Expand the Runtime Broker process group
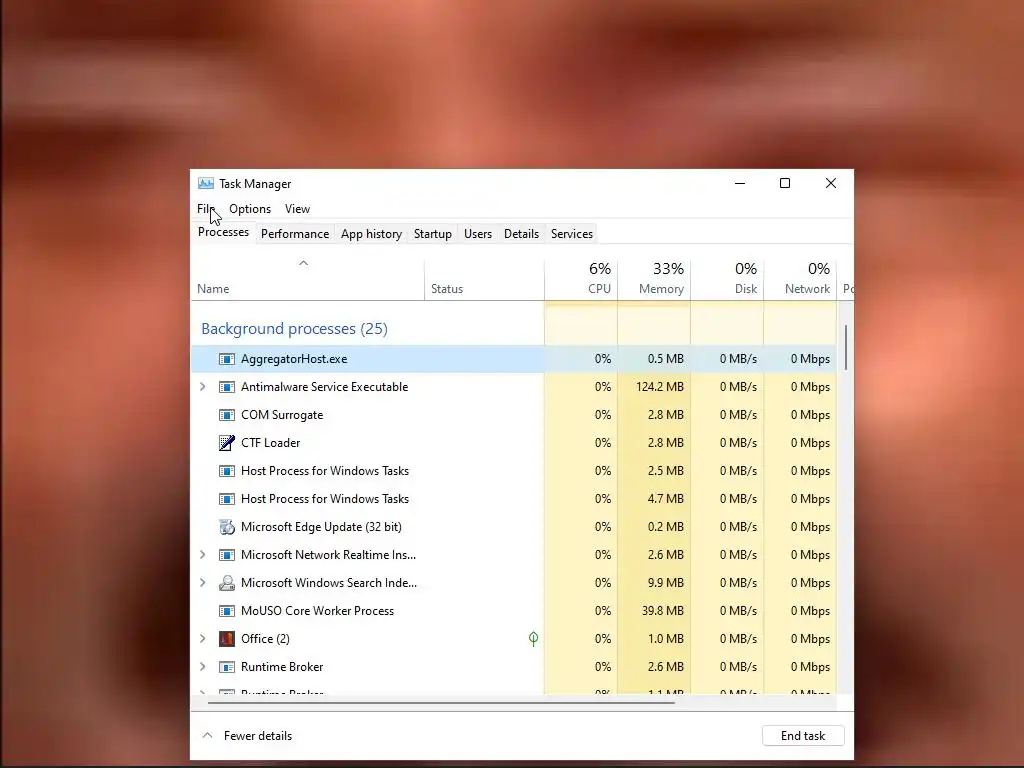The image size is (1024, 768). pos(202,667)
